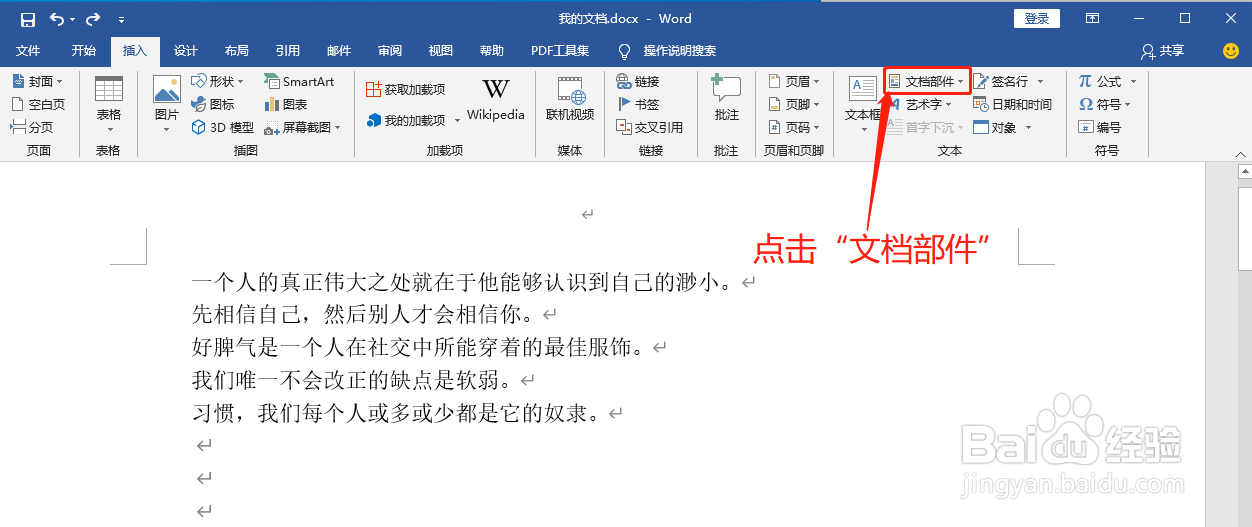The image size is (1252, 527).
Task: Insert a 链接 hyperlink
Action: (638, 81)
